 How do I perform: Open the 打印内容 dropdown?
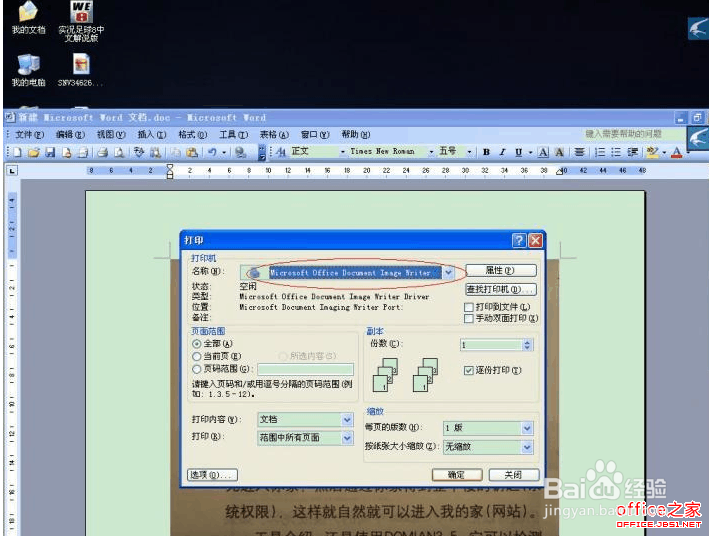(347, 420)
